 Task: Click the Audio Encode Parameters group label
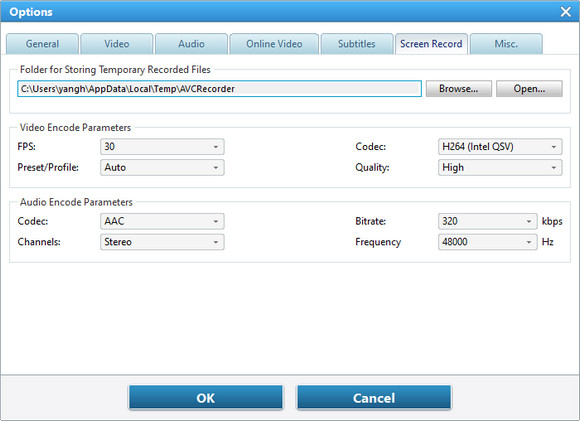point(76,202)
